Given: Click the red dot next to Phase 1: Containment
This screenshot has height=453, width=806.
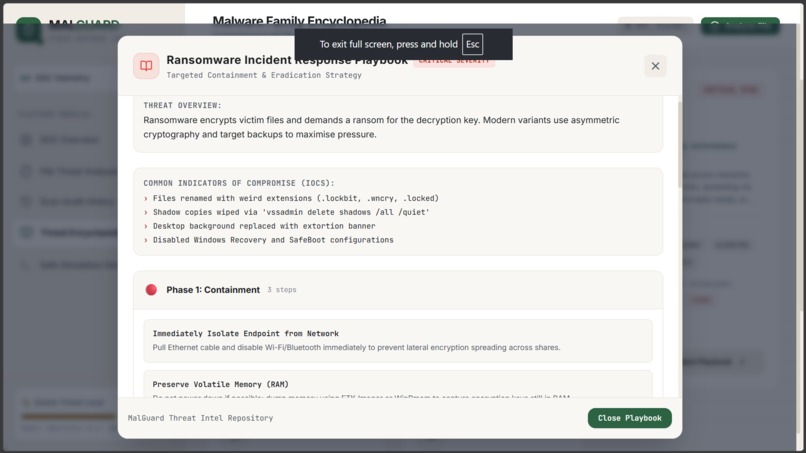Looking at the screenshot, I should (151, 290).
